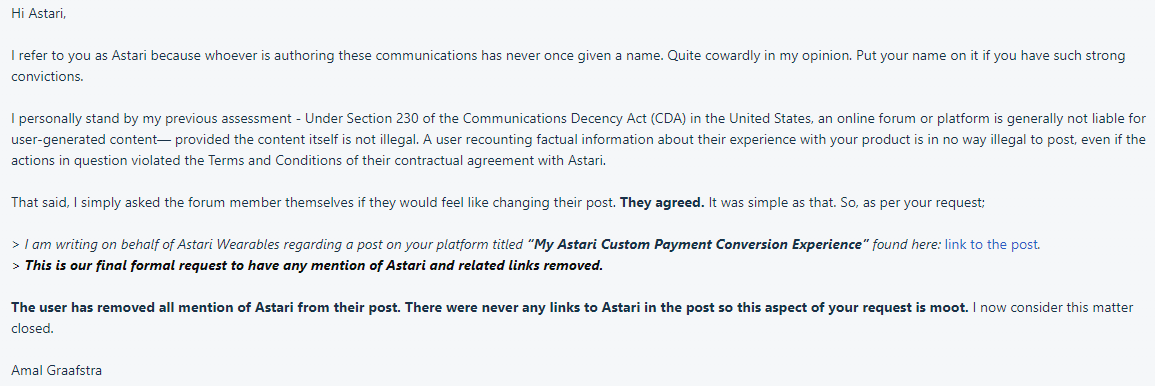Open the 'link to the post' hyperlink

[x=992, y=245]
